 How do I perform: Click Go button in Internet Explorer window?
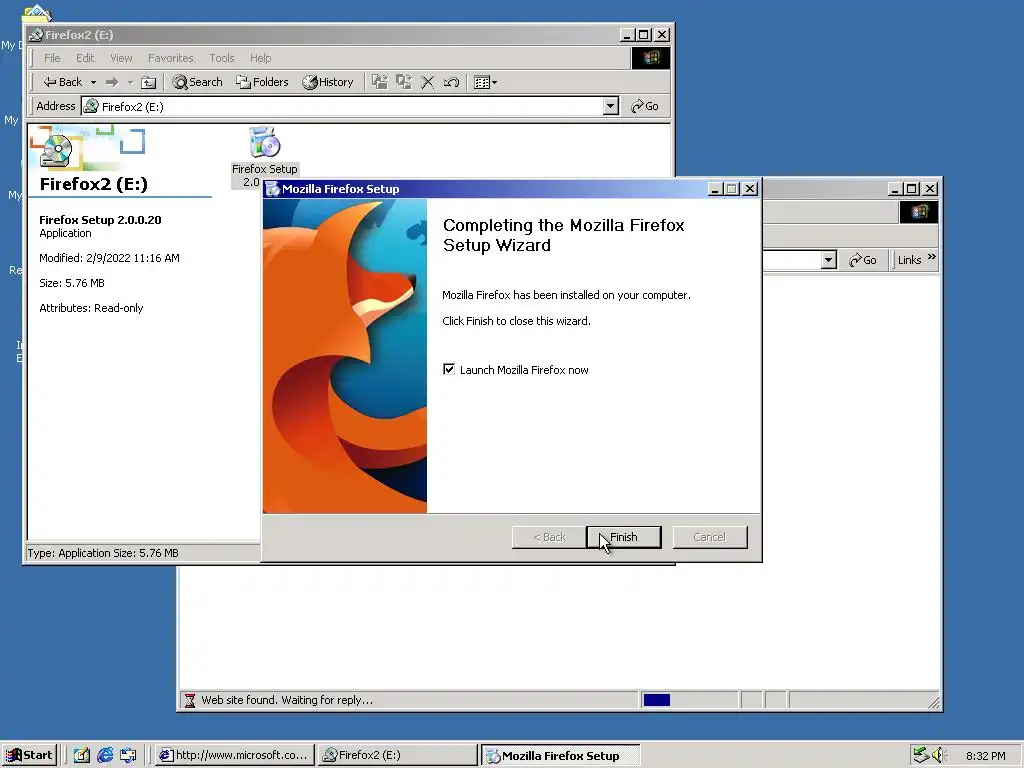[863, 260]
